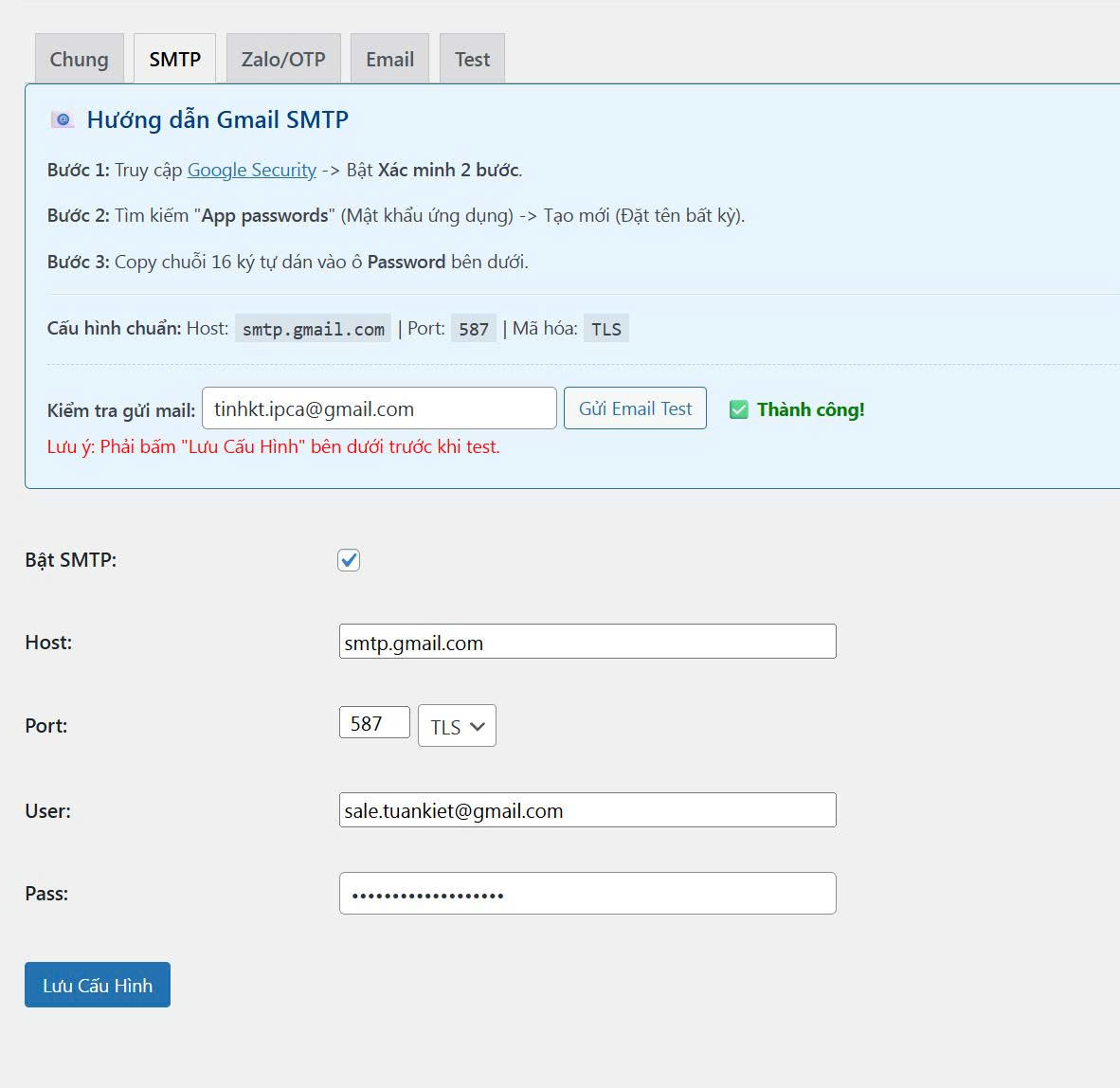Open the TLS encryption dropdown

(x=457, y=726)
